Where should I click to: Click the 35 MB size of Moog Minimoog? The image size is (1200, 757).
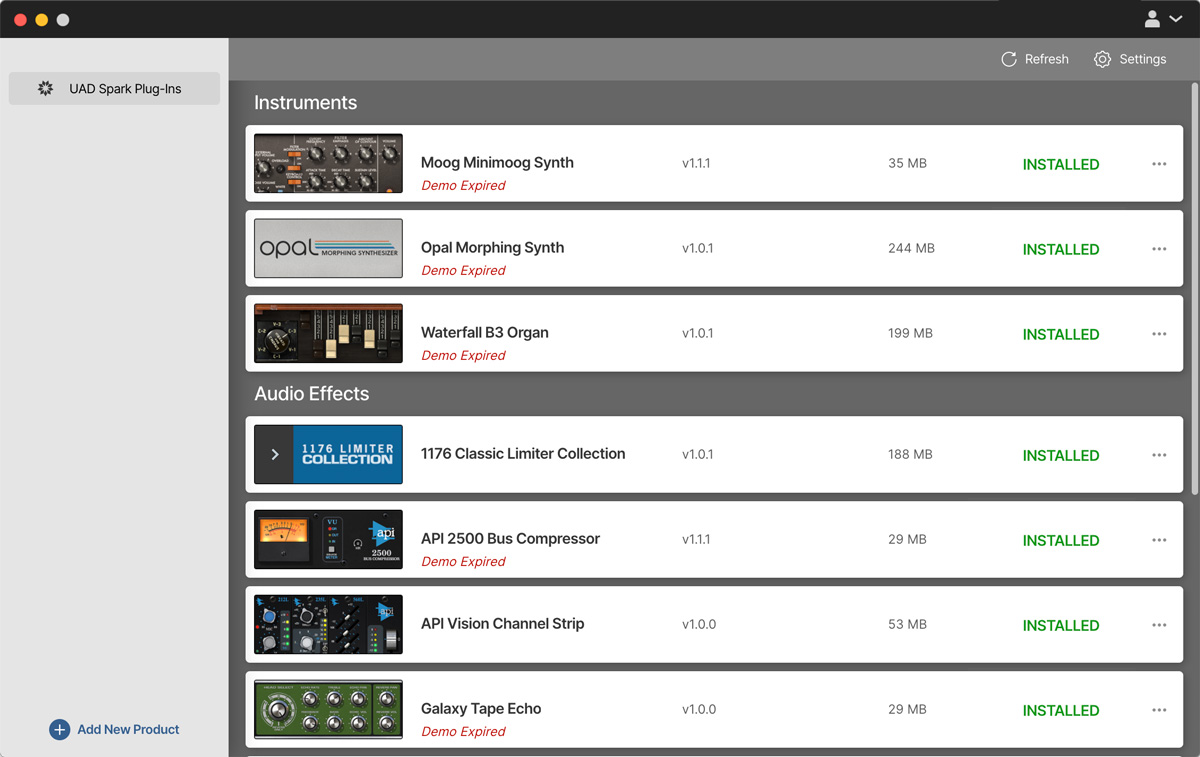tap(907, 163)
